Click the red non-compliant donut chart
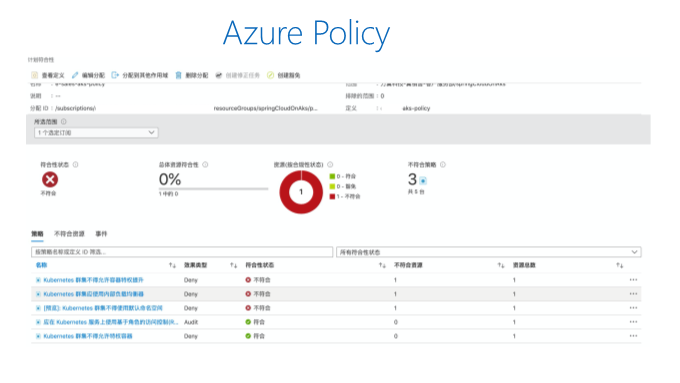This screenshot has width=680, height=383. tap(301, 192)
